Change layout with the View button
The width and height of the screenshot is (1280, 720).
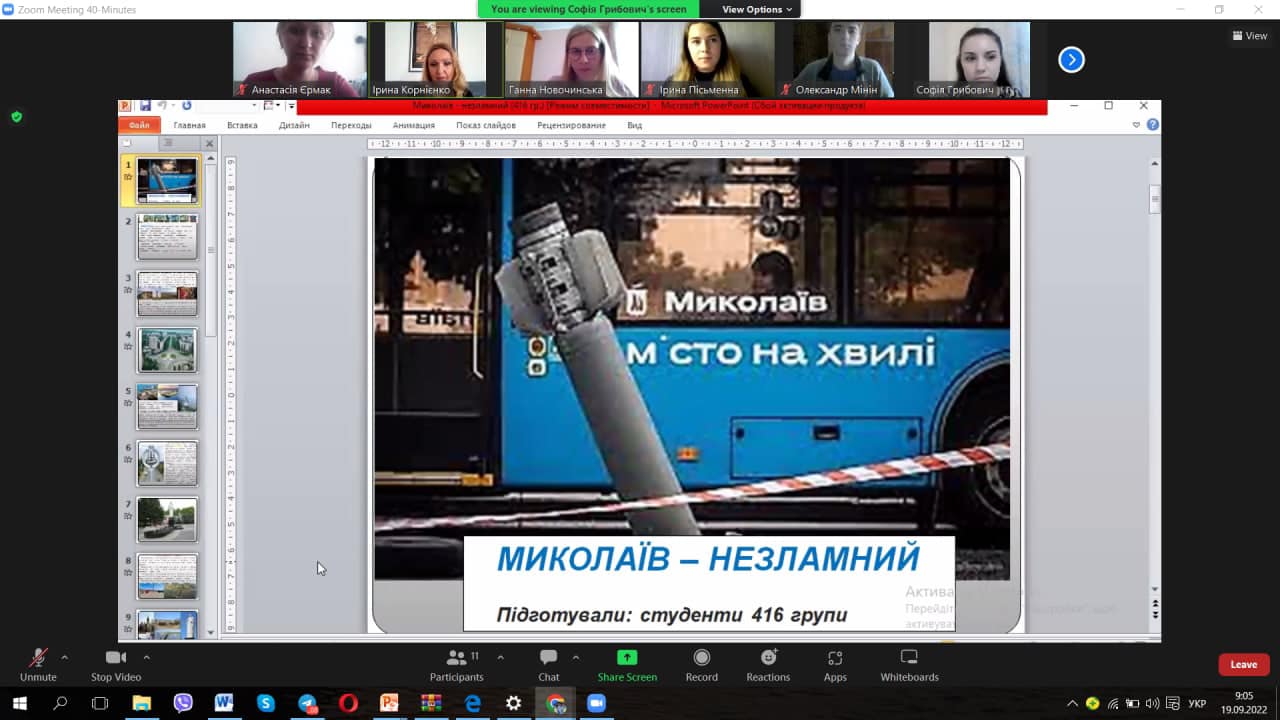tap(1250, 36)
